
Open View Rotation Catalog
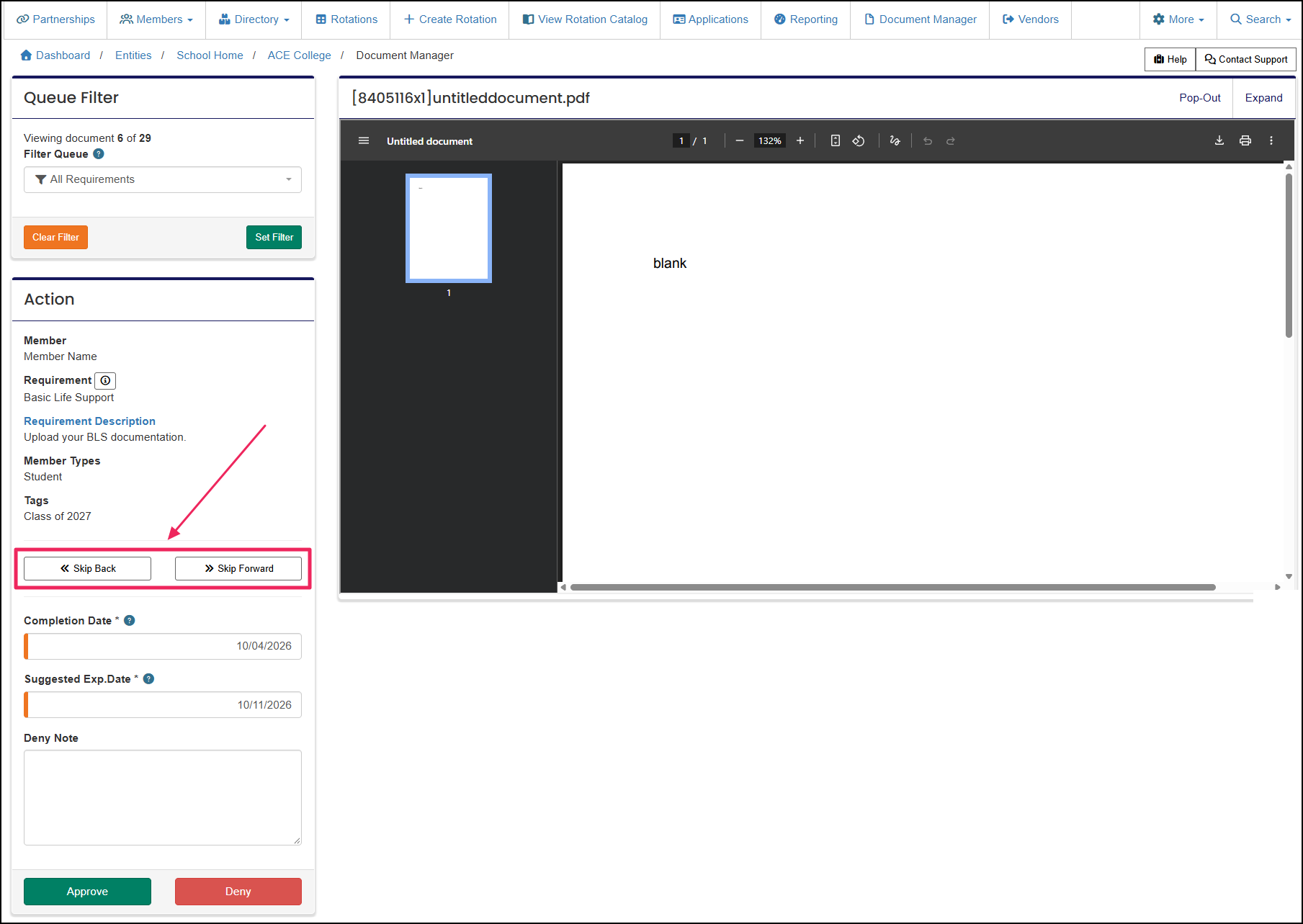point(585,19)
